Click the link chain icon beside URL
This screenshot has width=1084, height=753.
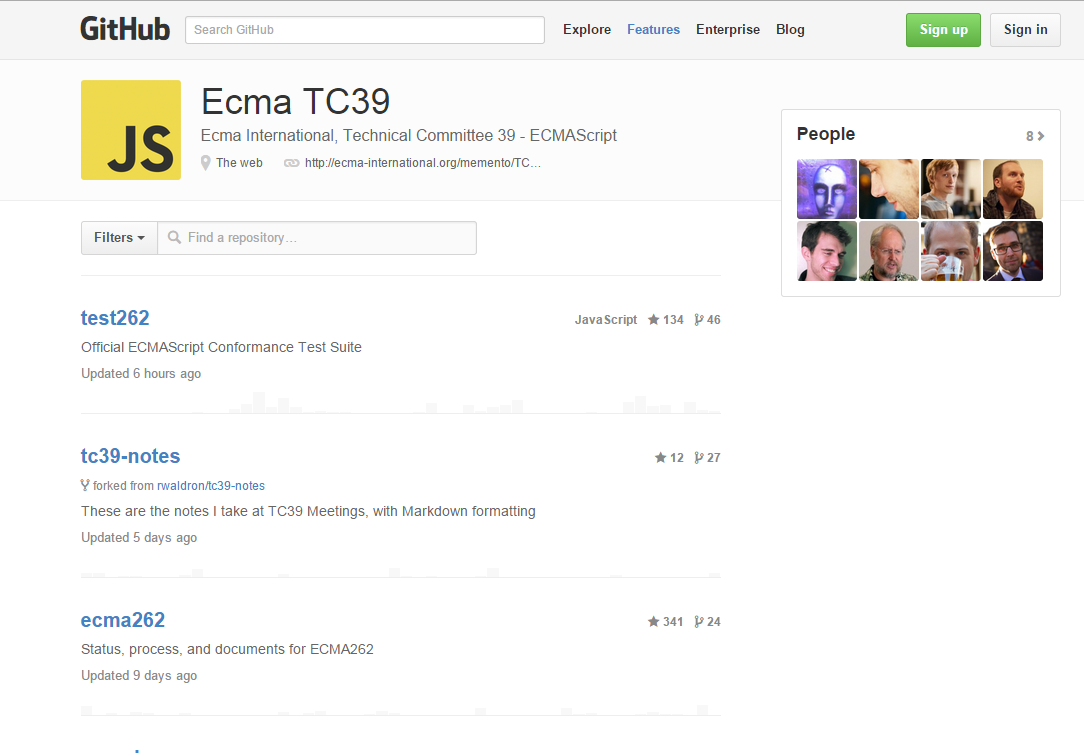pyautogui.click(x=292, y=162)
